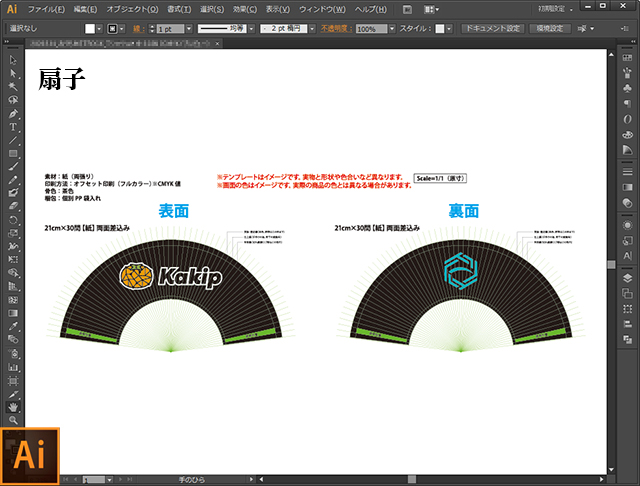Select the Selection tool arrow
Image resolution: width=640 pixels, height=486 pixels.
(x=13, y=60)
